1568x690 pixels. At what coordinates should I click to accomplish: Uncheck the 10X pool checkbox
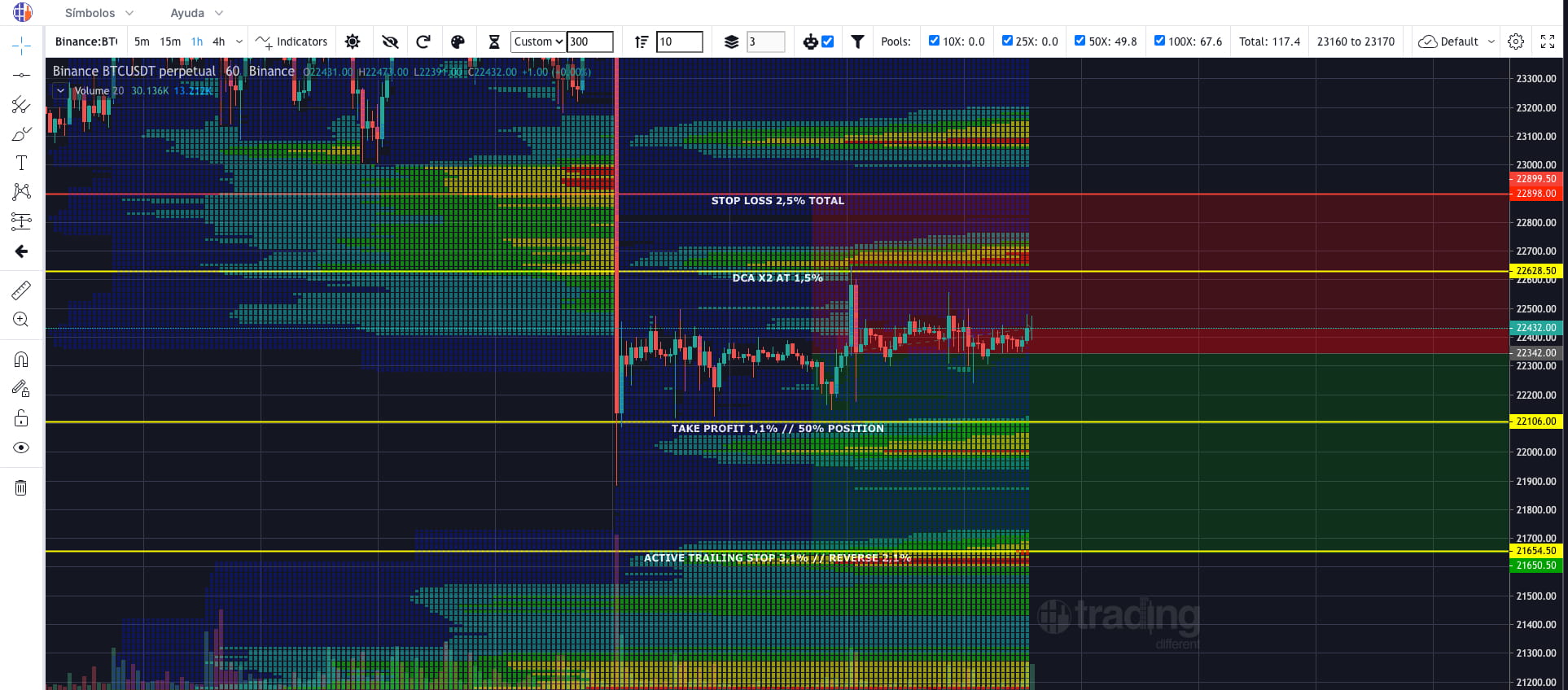tap(934, 41)
